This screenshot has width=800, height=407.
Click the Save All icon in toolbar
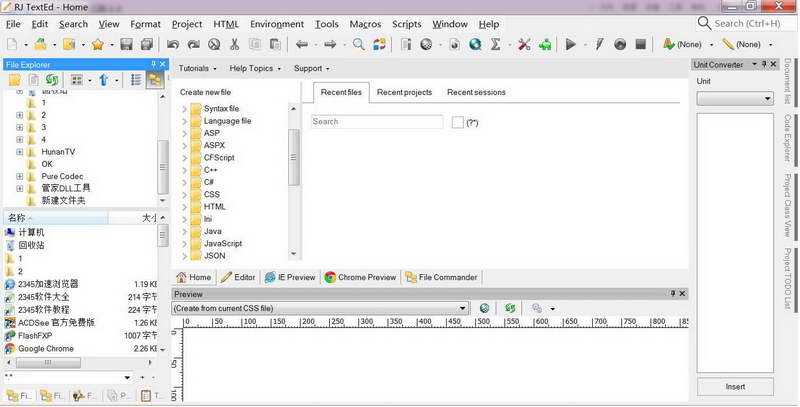click(x=147, y=44)
